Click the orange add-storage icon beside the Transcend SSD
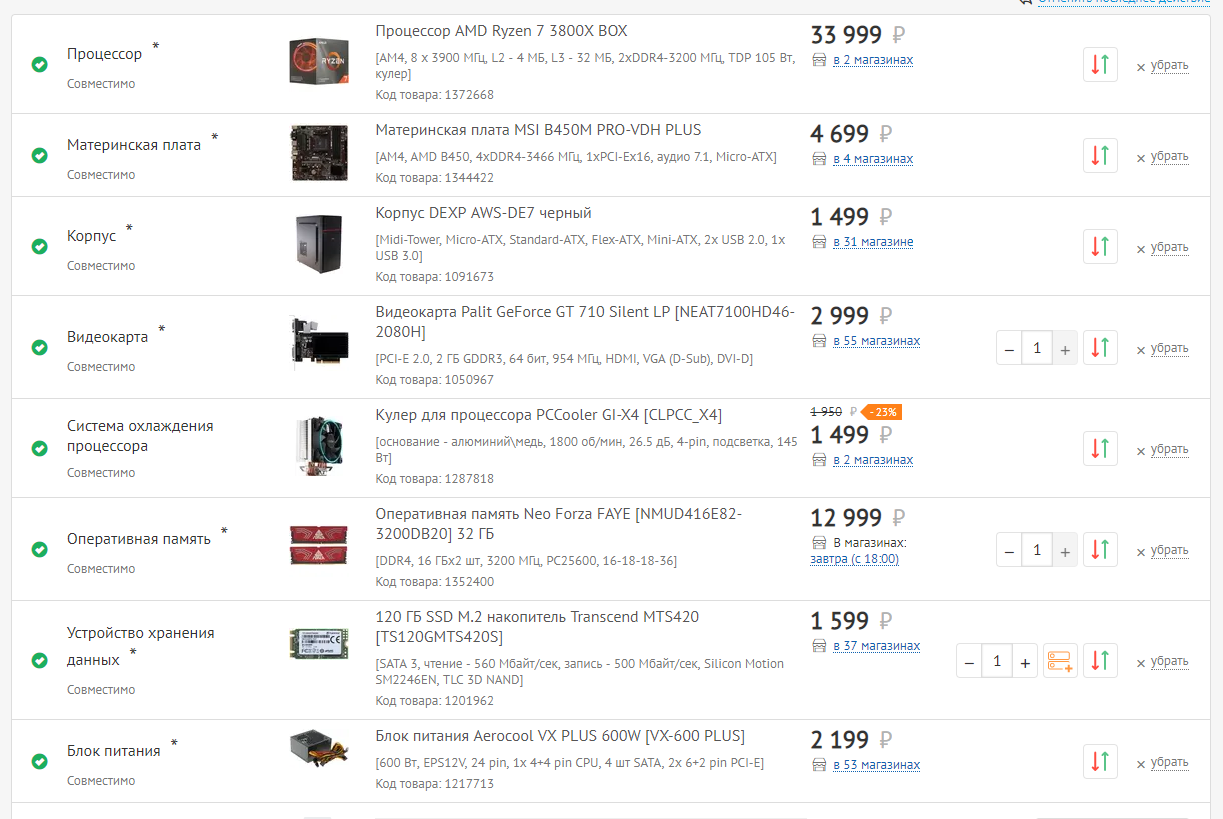Viewport: 1223px width, 819px height. tap(1060, 661)
